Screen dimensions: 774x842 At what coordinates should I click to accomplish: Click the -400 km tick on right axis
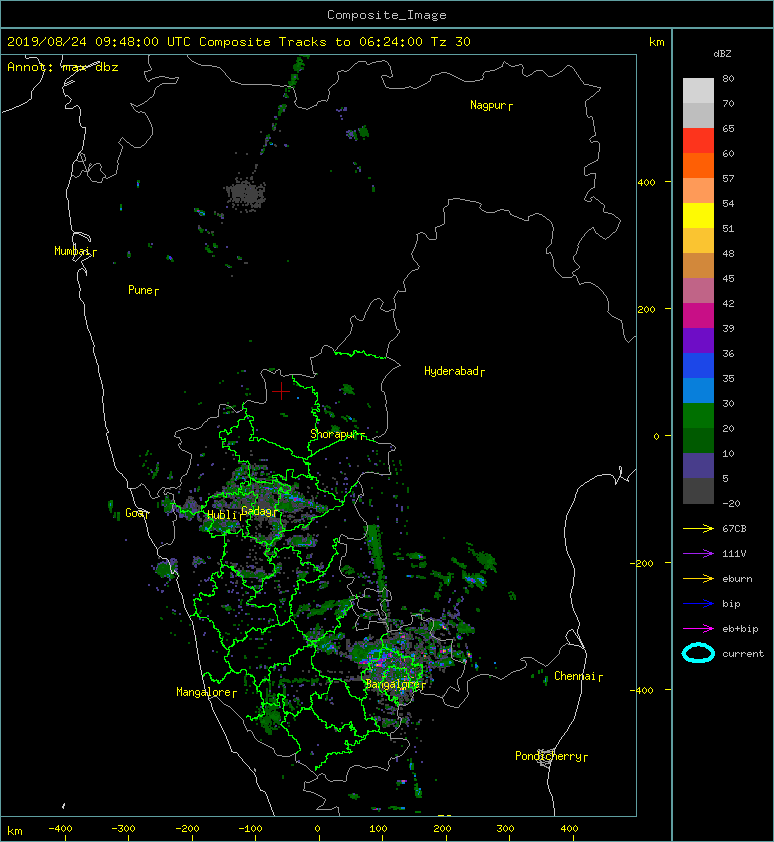(641, 690)
